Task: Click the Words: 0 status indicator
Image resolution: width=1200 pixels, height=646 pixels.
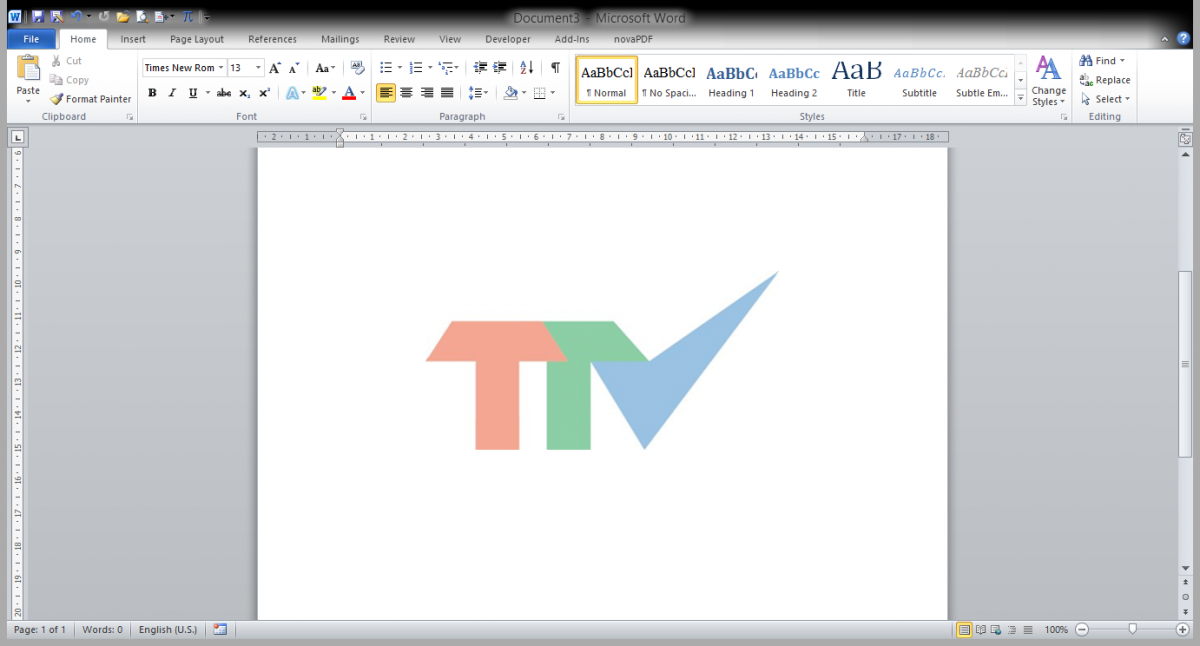Action: pos(102,630)
